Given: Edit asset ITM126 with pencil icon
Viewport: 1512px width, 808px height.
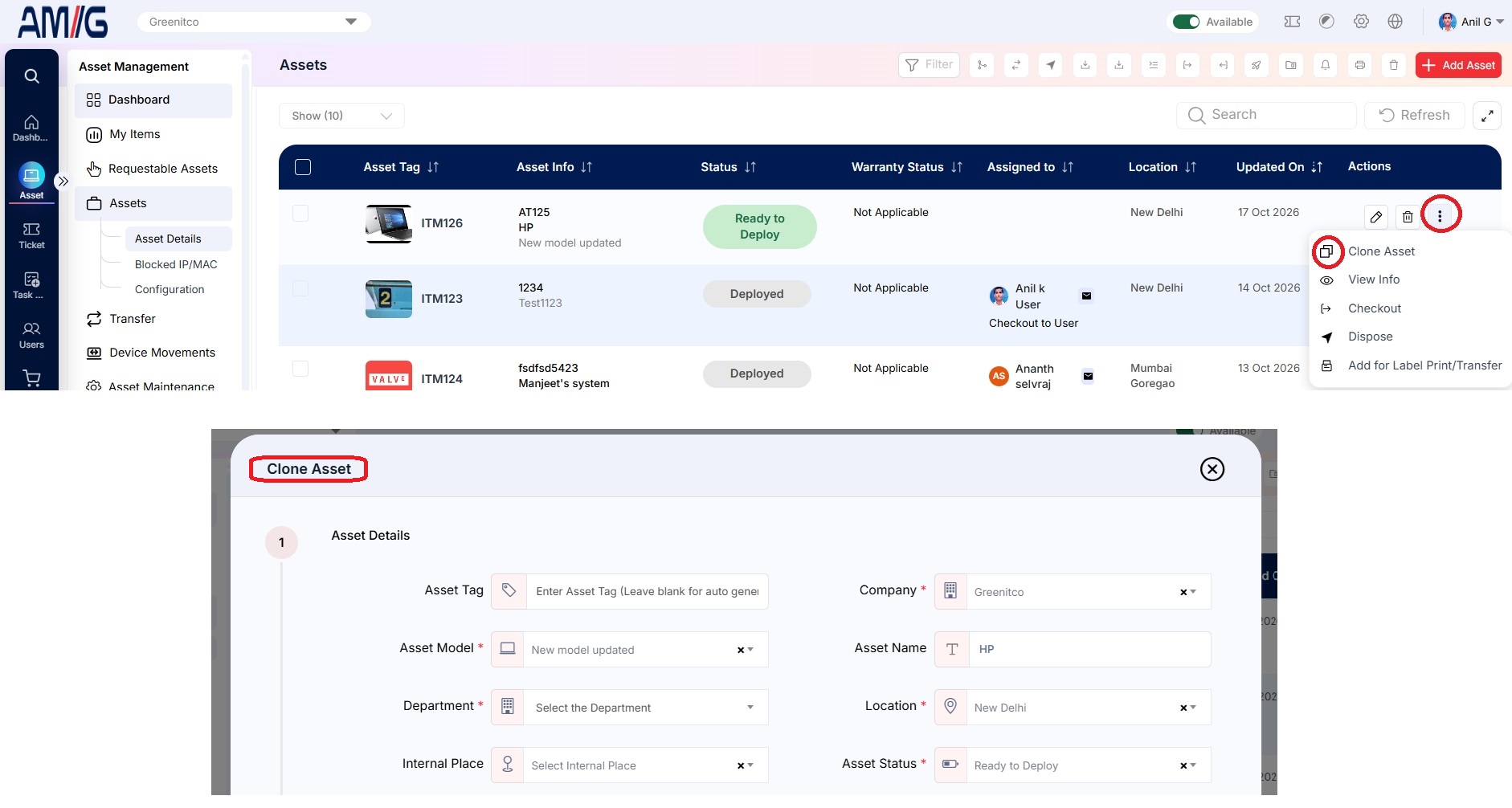Looking at the screenshot, I should (x=1376, y=217).
